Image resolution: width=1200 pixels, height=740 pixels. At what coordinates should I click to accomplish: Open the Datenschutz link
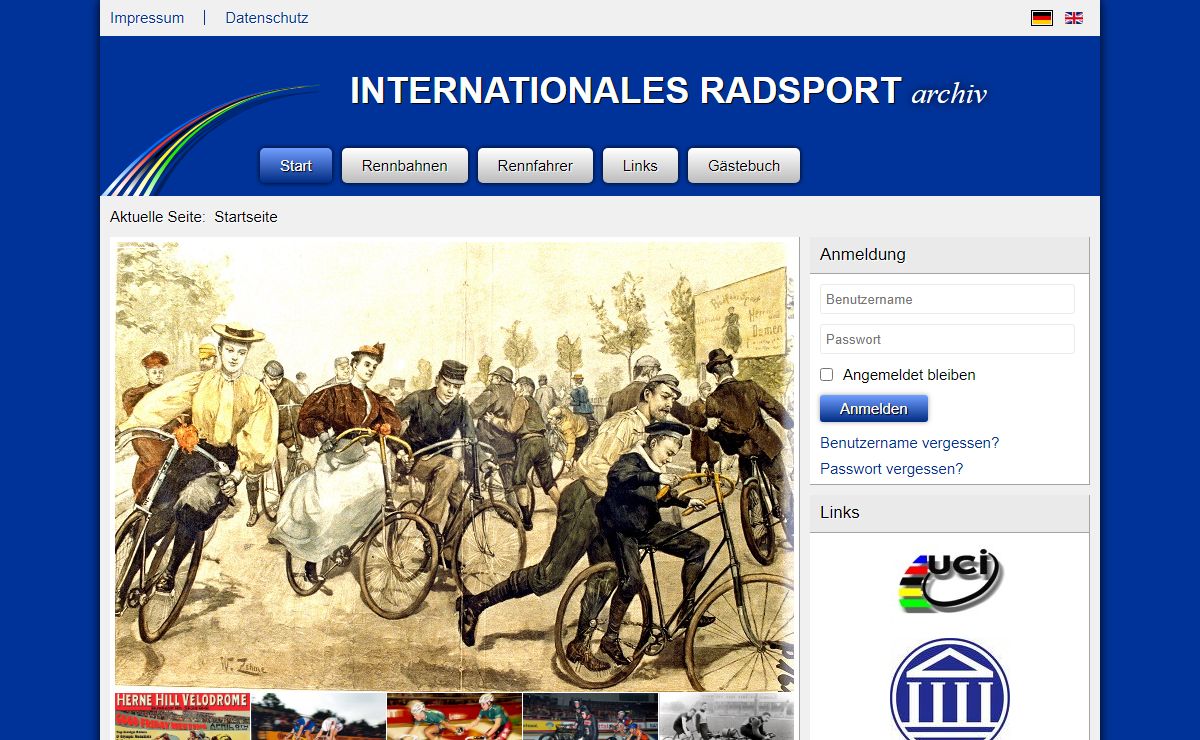pos(267,18)
